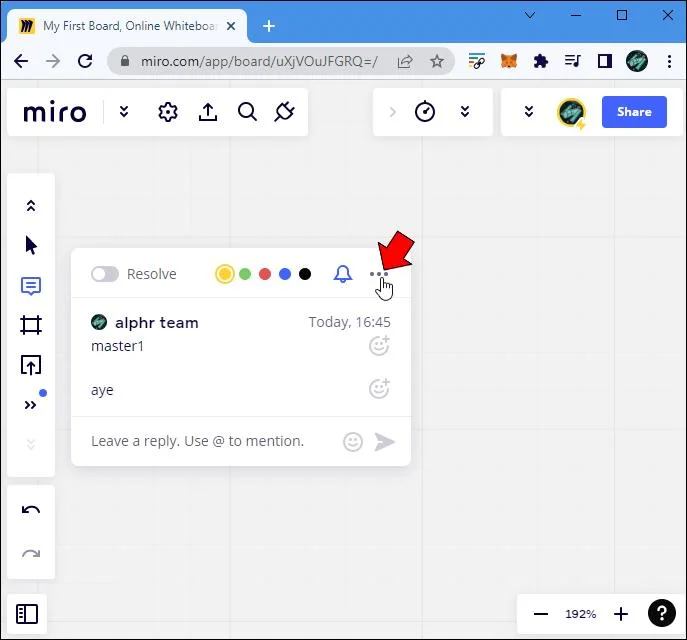Click the Miro user avatar
The height and width of the screenshot is (640, 687).
571,112
